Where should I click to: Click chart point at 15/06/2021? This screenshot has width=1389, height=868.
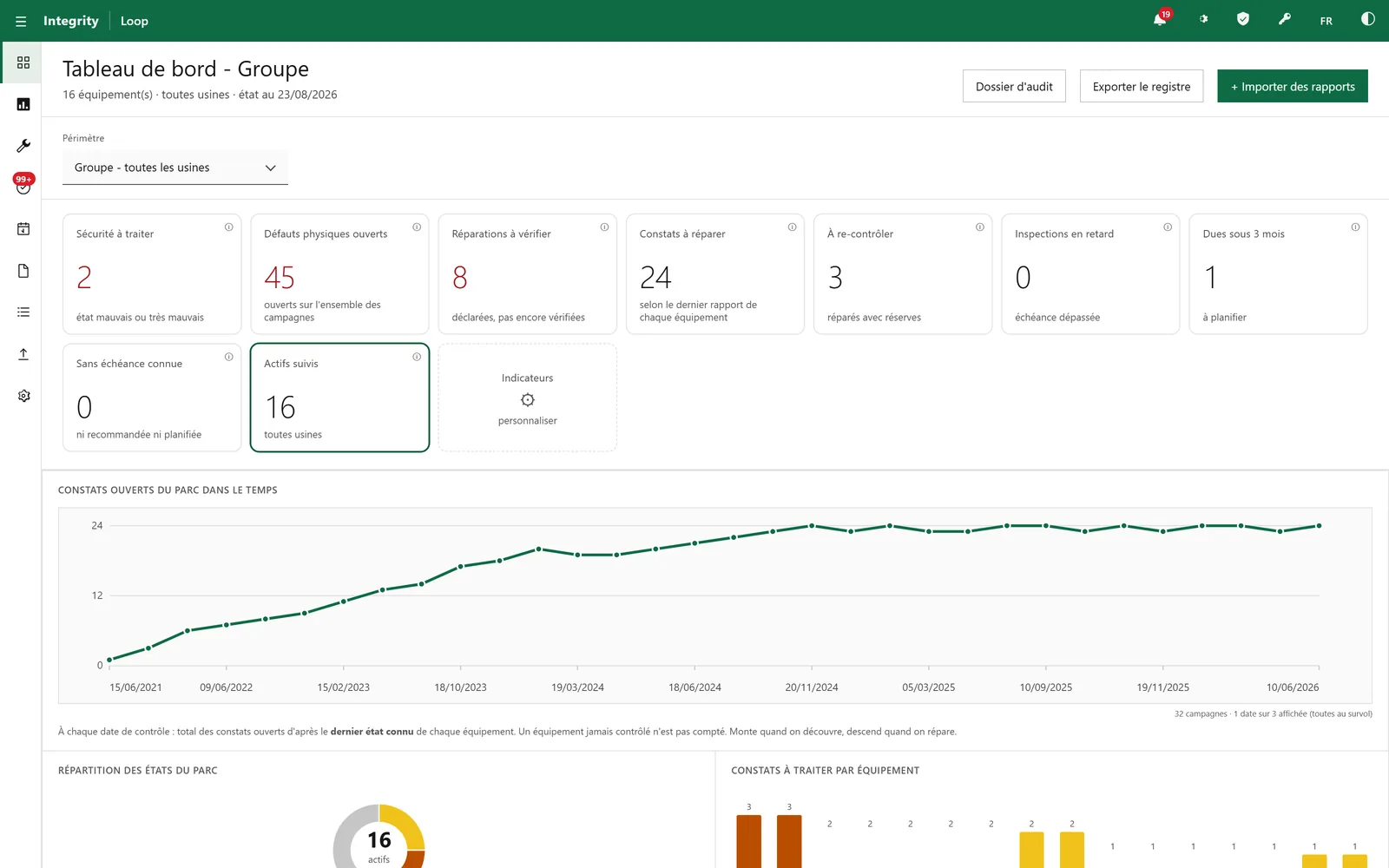[x=109, y=660]
